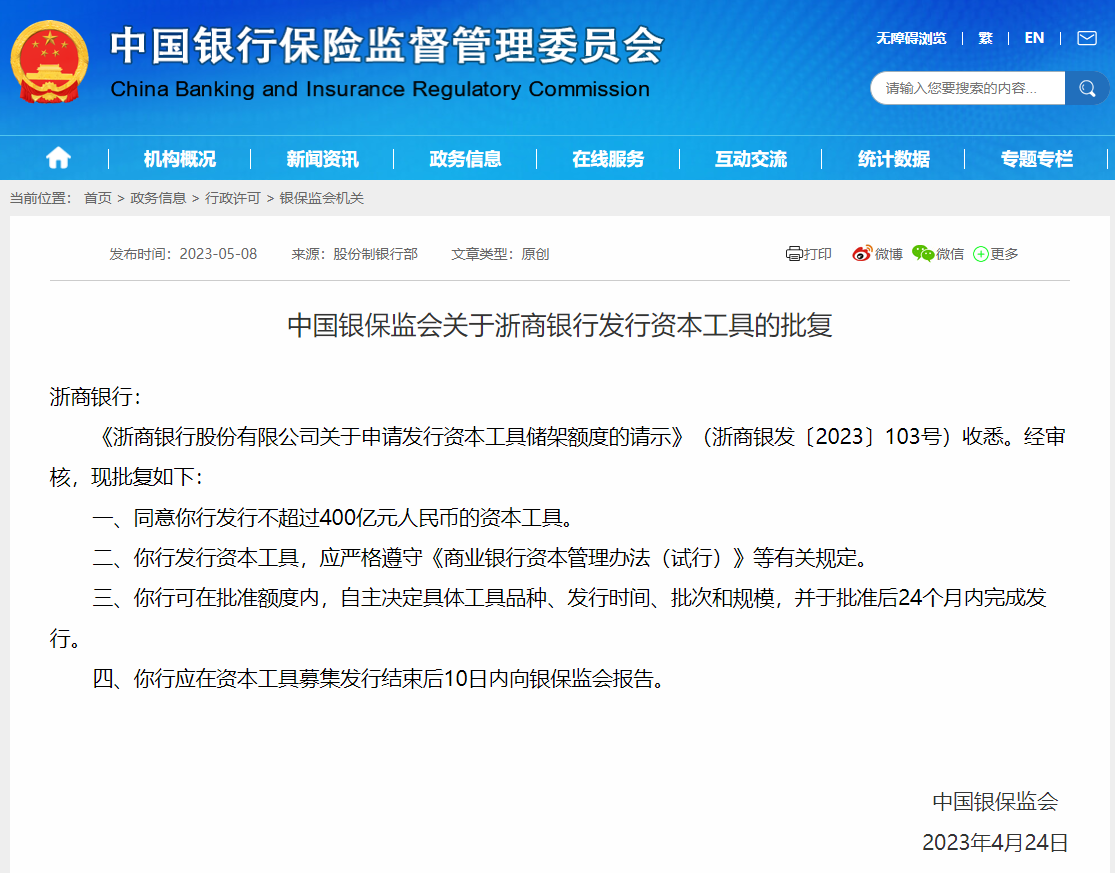Go to 首页 in the breadcrumb
The width and height of the screenshot is (1115, 873).
point(97,198)
